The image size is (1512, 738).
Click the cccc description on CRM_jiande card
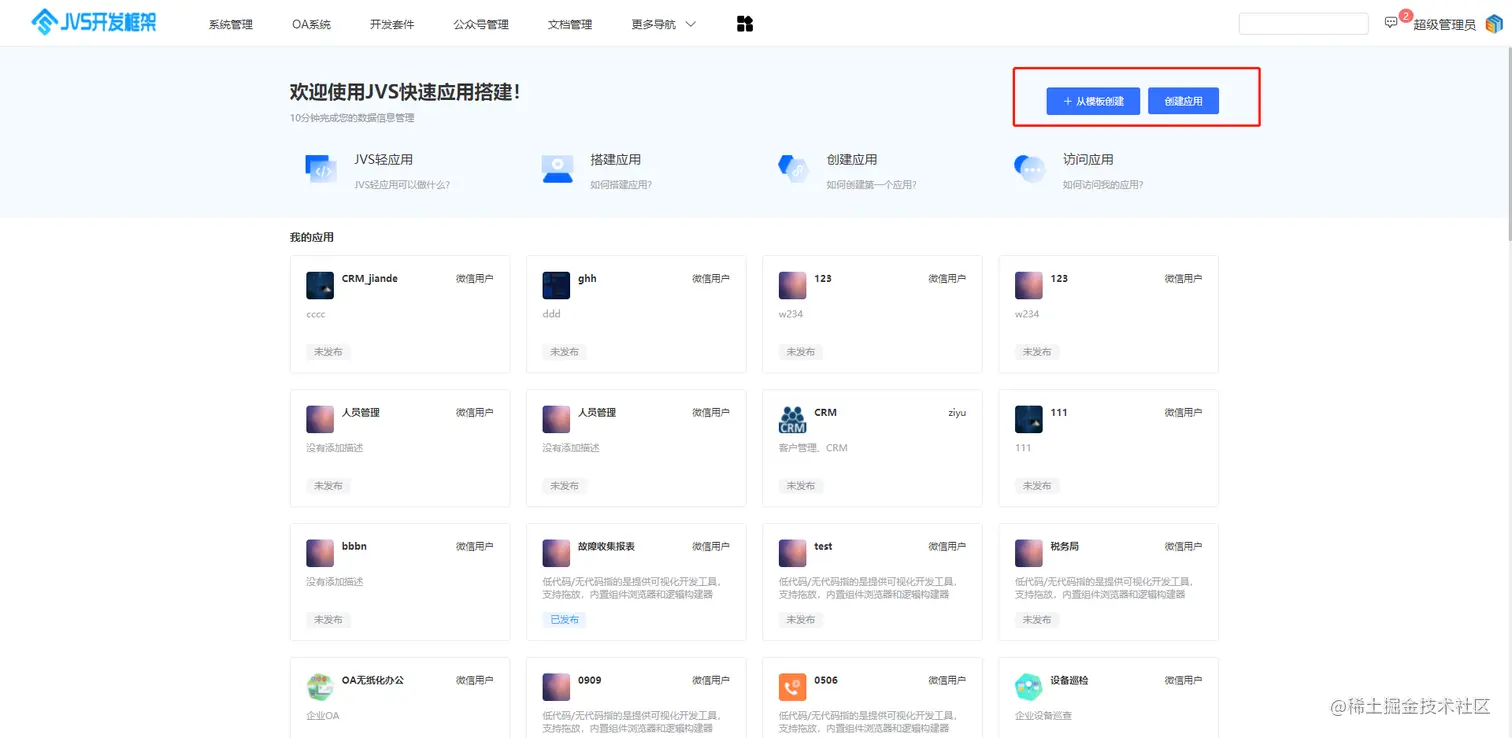pos(316,314)
